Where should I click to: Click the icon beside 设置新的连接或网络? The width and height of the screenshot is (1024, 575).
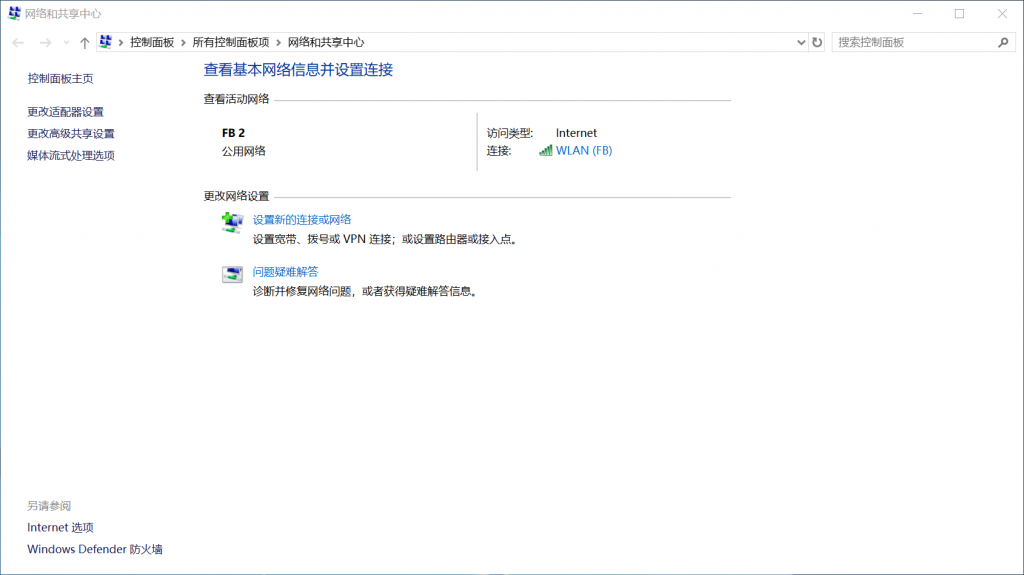click(x=232, y=223)
